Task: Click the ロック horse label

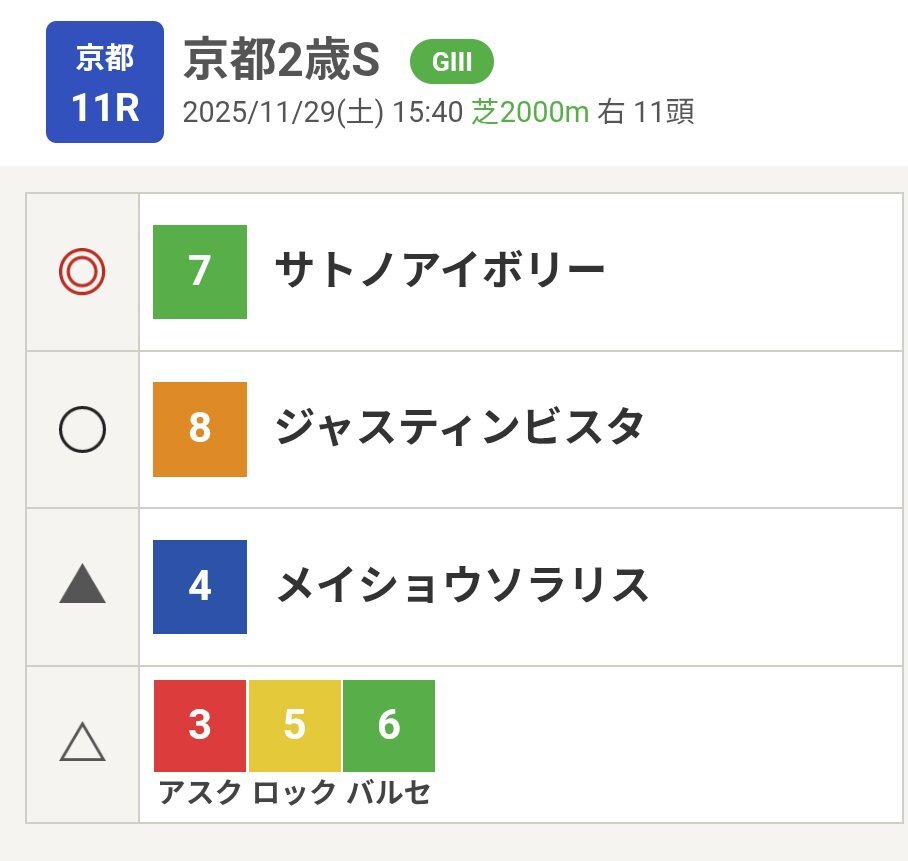Action: click(294, 793)
